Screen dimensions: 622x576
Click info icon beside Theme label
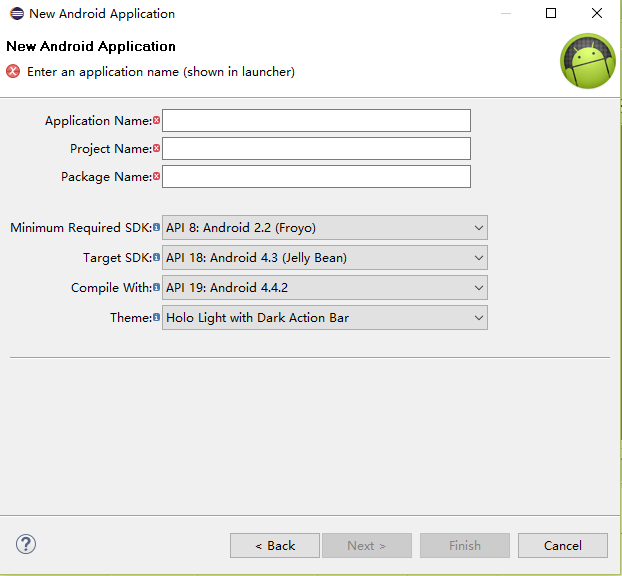point(156,317)
